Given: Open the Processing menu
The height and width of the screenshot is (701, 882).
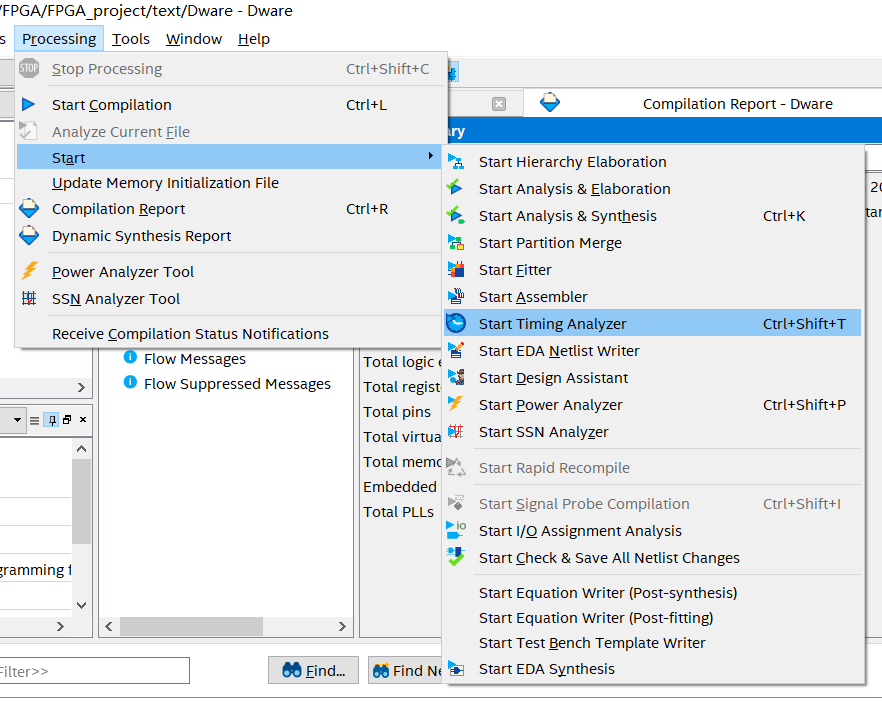Looking at the screenshot, I should (59, 39).
